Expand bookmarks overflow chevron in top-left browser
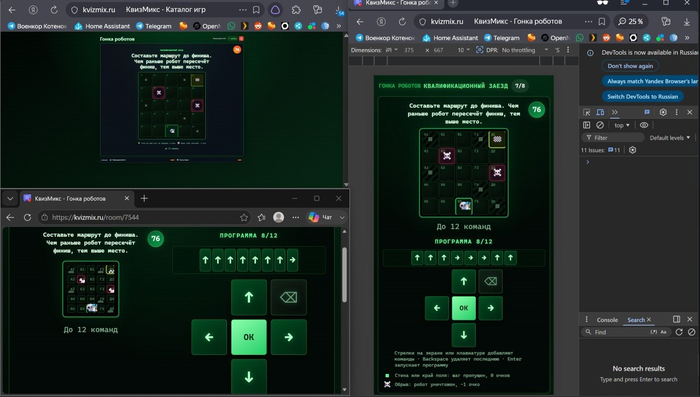The width and height of the screenshot is (700, 397). (x=339, y=26)
